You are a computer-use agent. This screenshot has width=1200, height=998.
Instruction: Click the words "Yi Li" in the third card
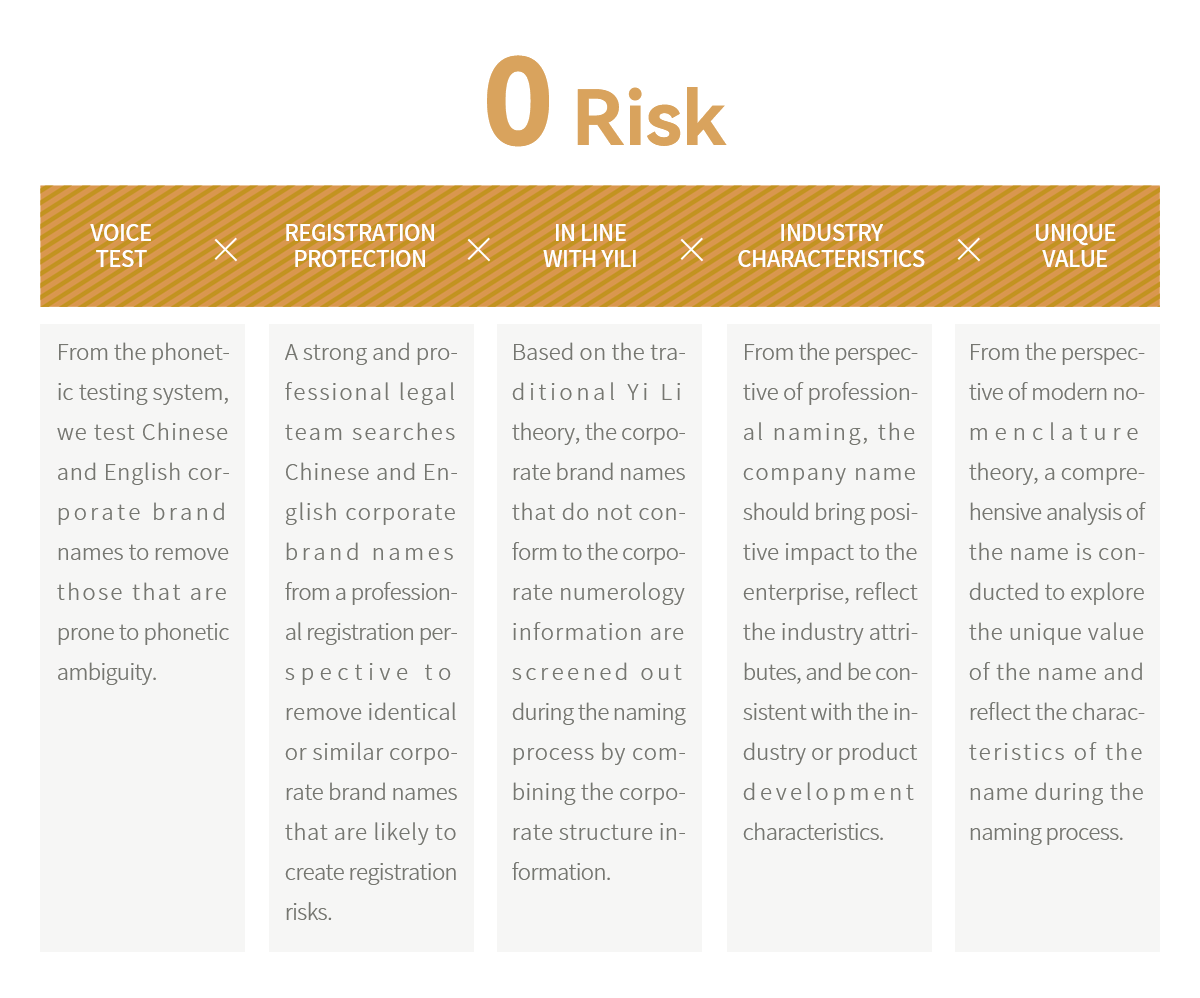click(655, 392)
